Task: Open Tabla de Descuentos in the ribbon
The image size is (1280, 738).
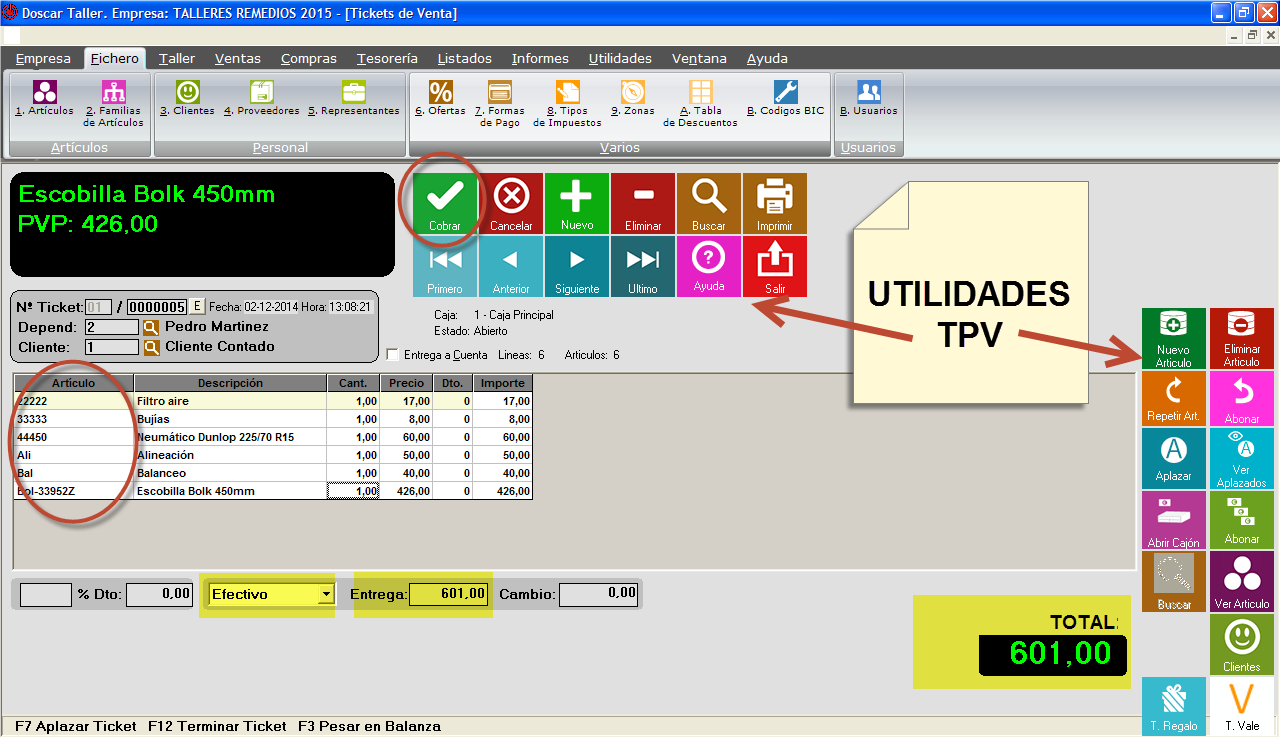Action: pos(700,104)
